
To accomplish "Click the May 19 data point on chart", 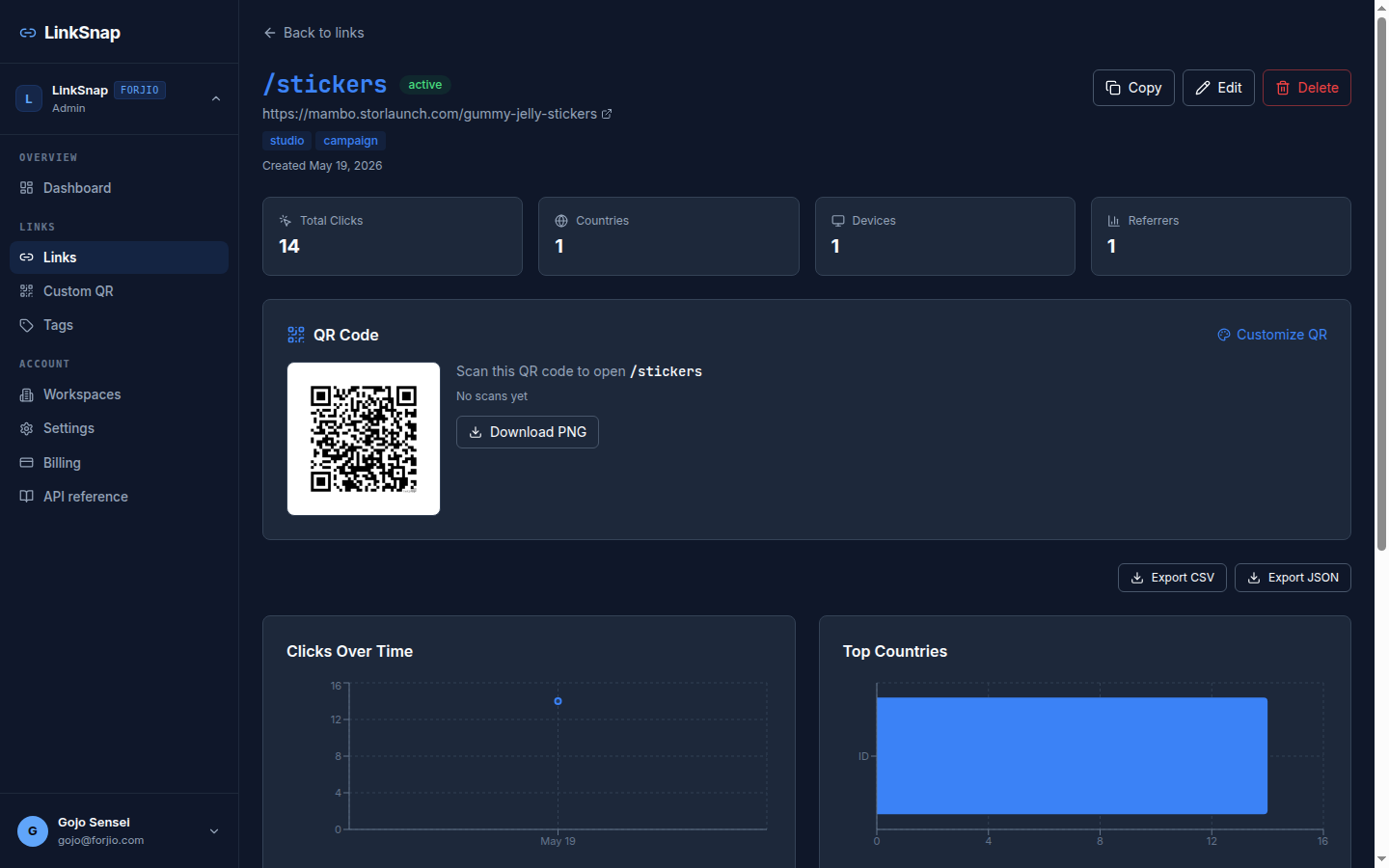I will 558,701.
